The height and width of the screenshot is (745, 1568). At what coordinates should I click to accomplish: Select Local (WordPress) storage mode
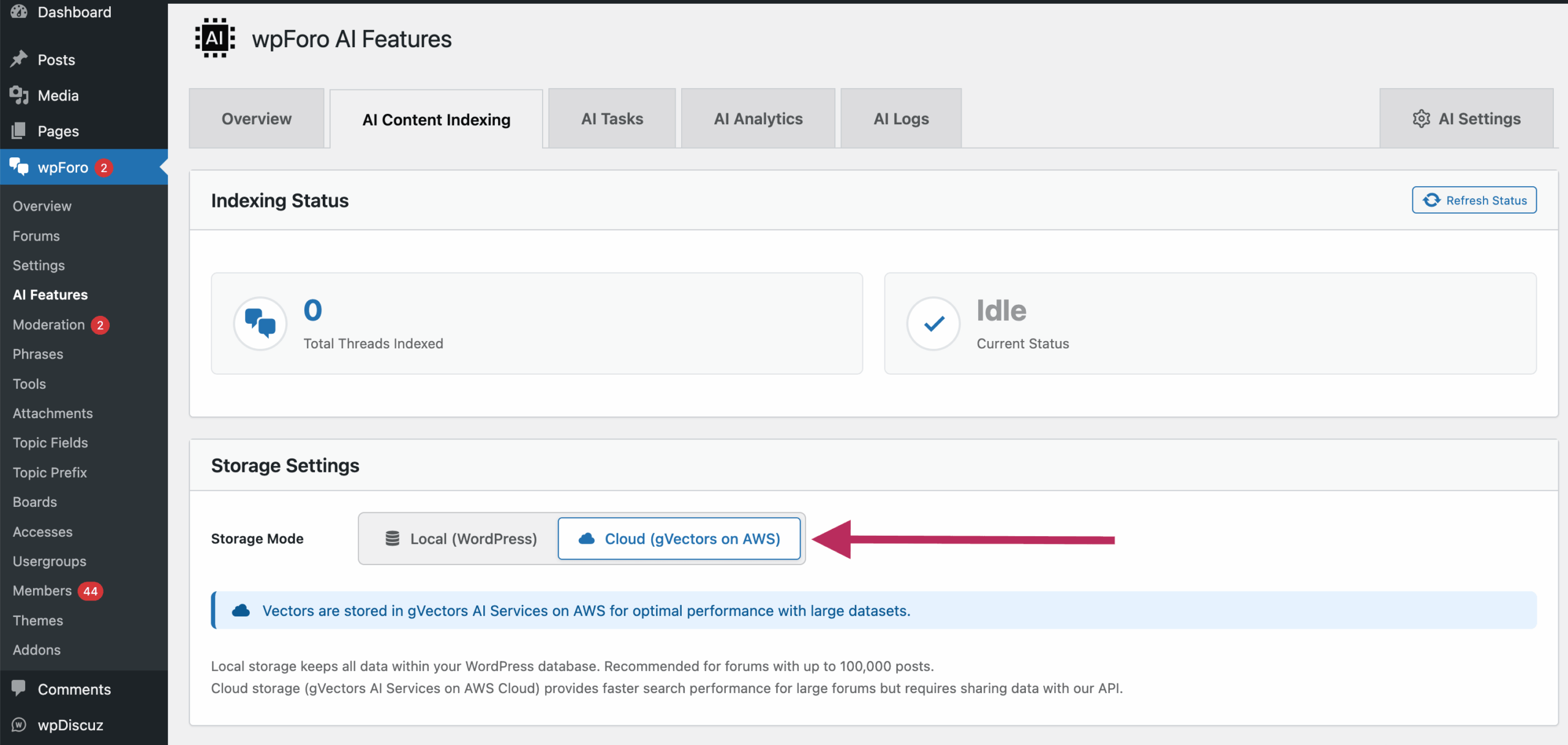pyautogui.click(x=460, y=539)
